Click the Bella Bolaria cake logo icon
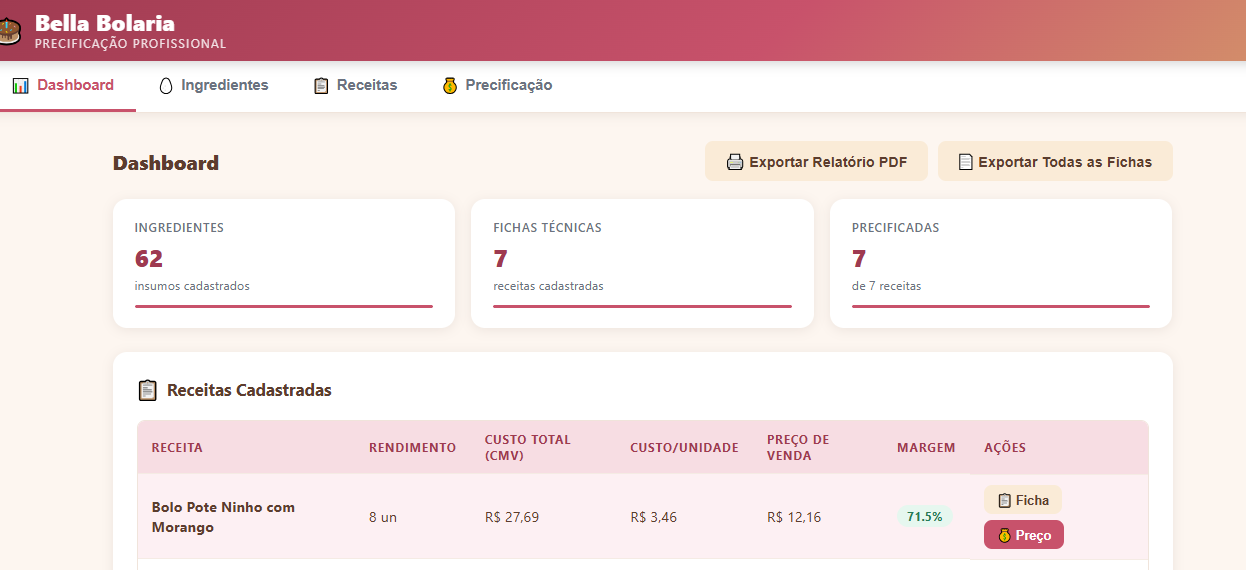Image resolution: width=1246 pixels, height=570 pixels. point(9,30)
